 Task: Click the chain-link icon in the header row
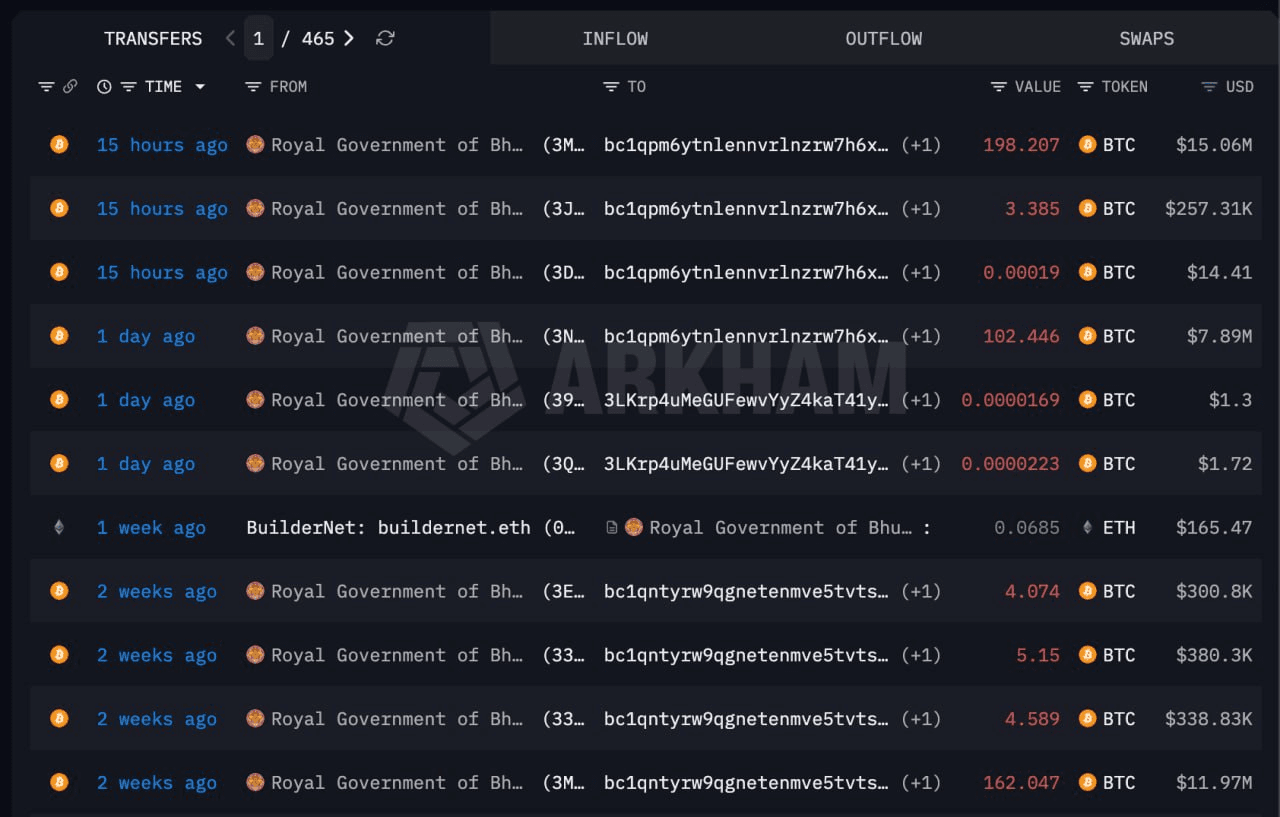tap(70, 87)
